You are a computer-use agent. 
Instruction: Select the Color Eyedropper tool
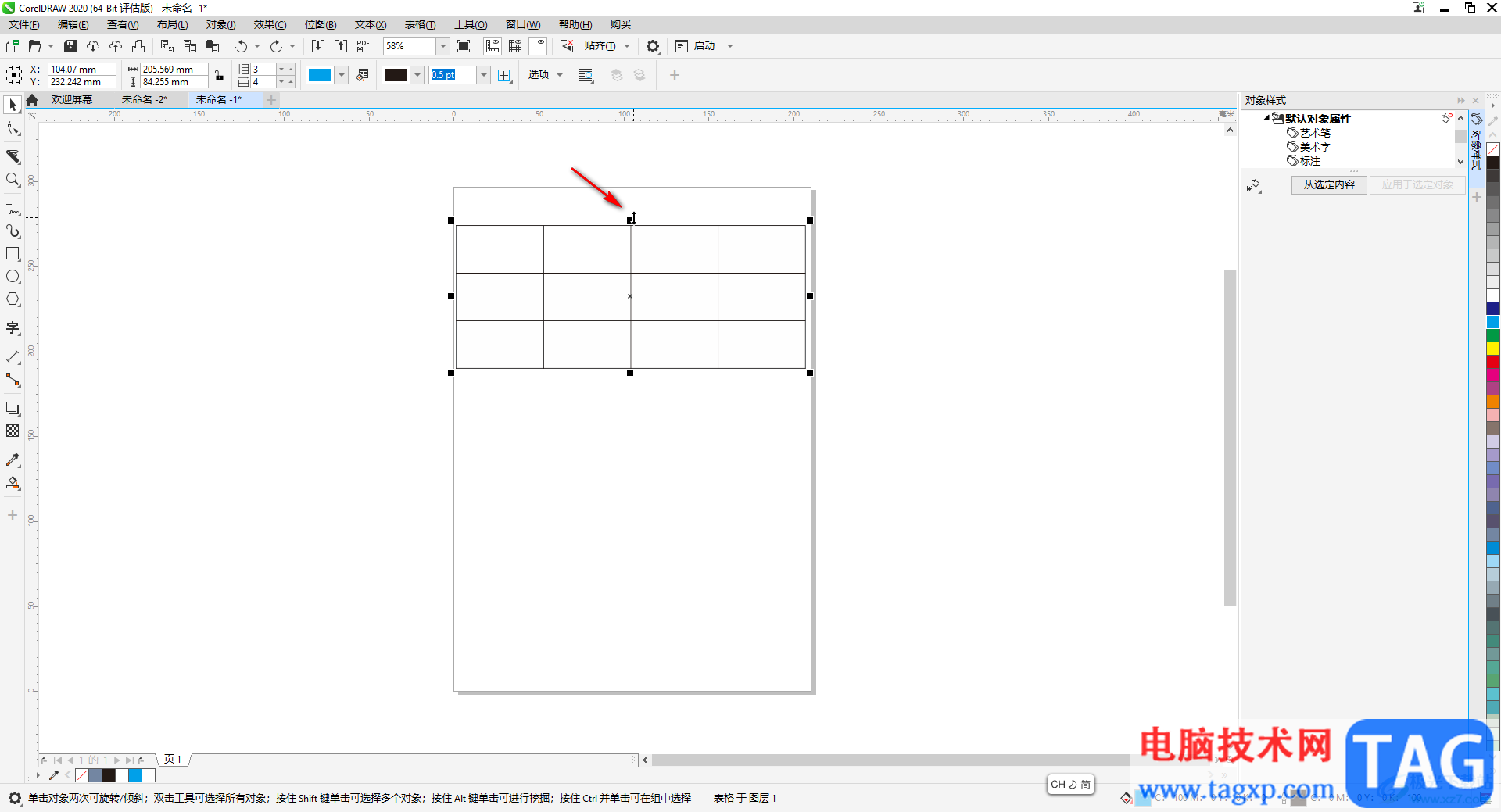pyautogui.click(x=13, y=460)
